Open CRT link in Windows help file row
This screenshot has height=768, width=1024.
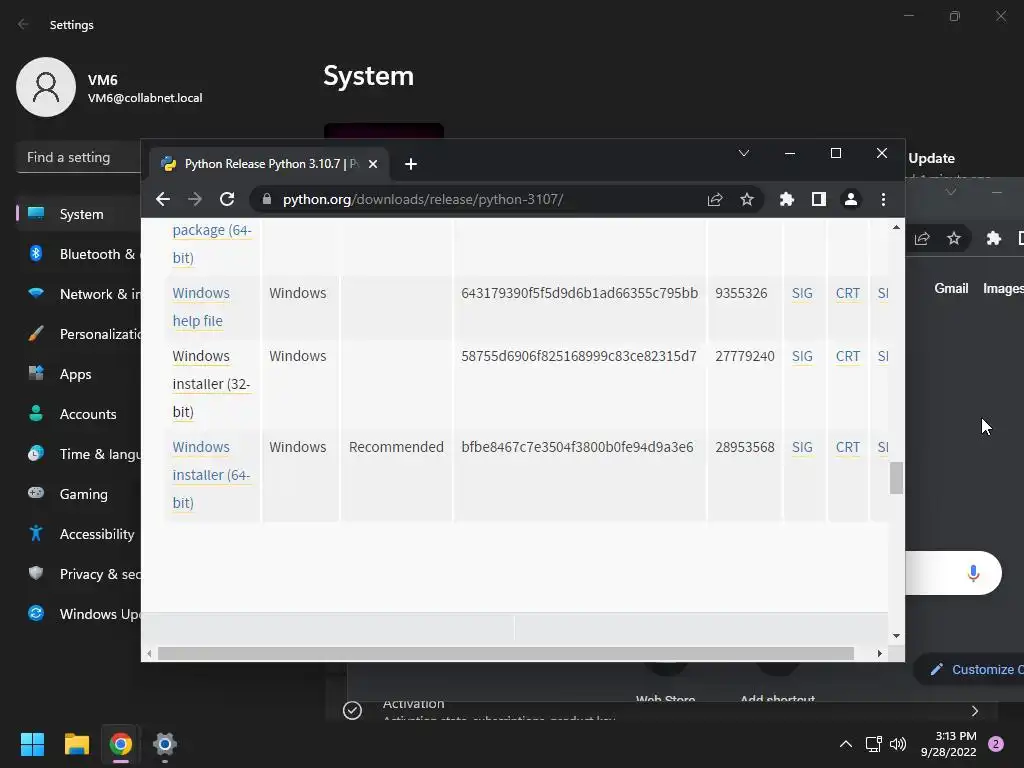848,293
